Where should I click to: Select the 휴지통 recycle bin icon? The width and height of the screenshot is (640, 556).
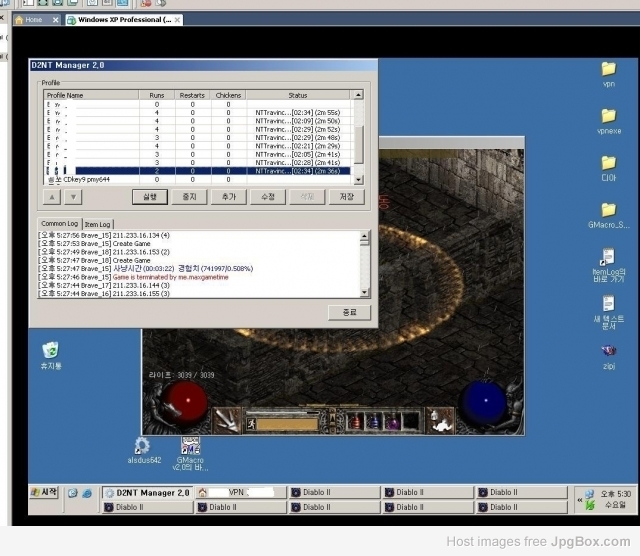coord(51,356)
